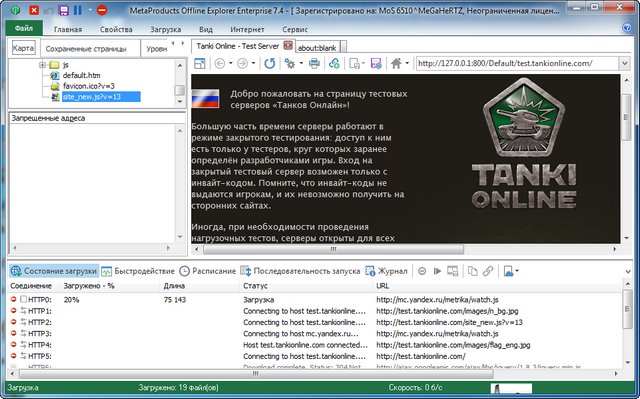Click left arrow of panel tab scroller
The width and height of the screenshot is (640, 399).
click(x=173, y=43)
